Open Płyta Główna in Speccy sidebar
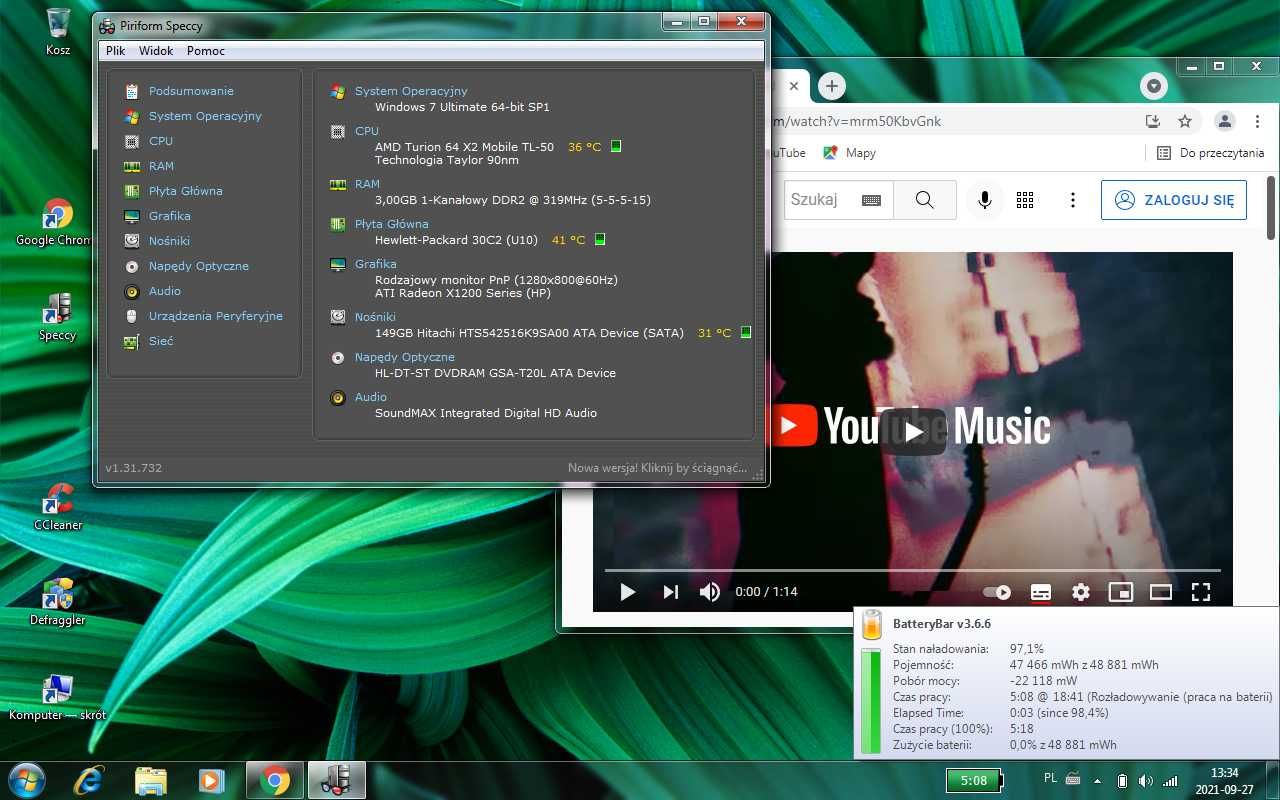The image size is (1280, 800). [186, 191]
